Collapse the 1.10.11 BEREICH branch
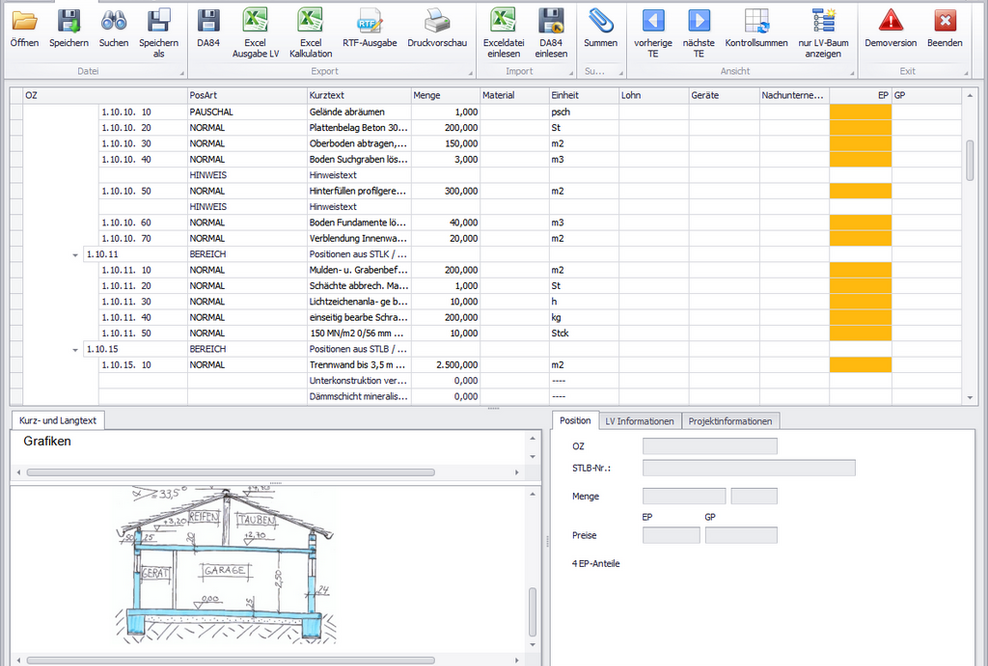 pyautogui.click(x=75, y=254)
